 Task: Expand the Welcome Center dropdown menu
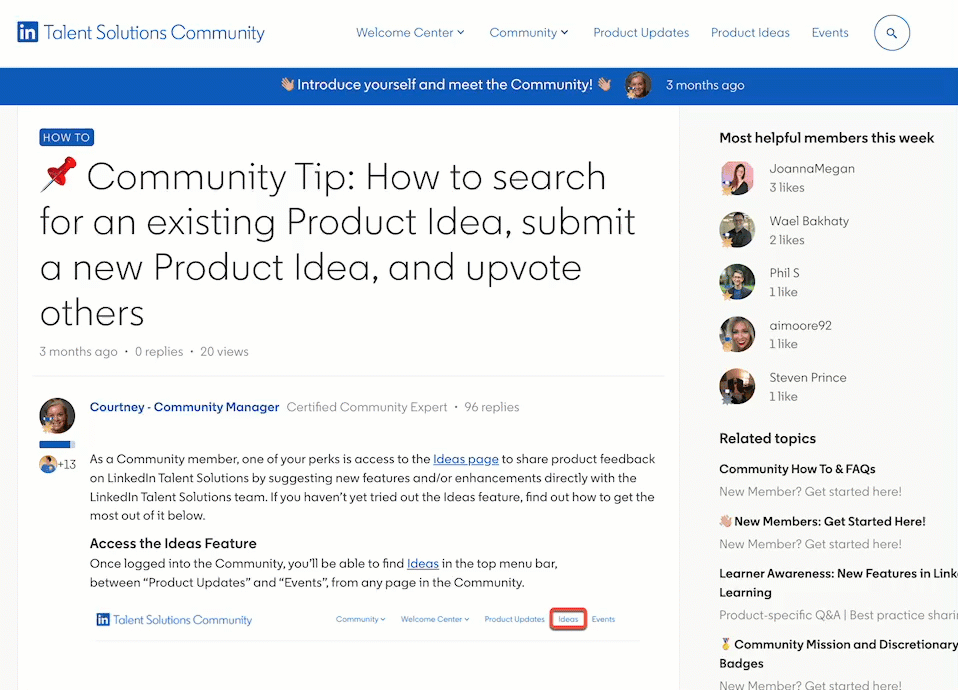coord(410,32)
